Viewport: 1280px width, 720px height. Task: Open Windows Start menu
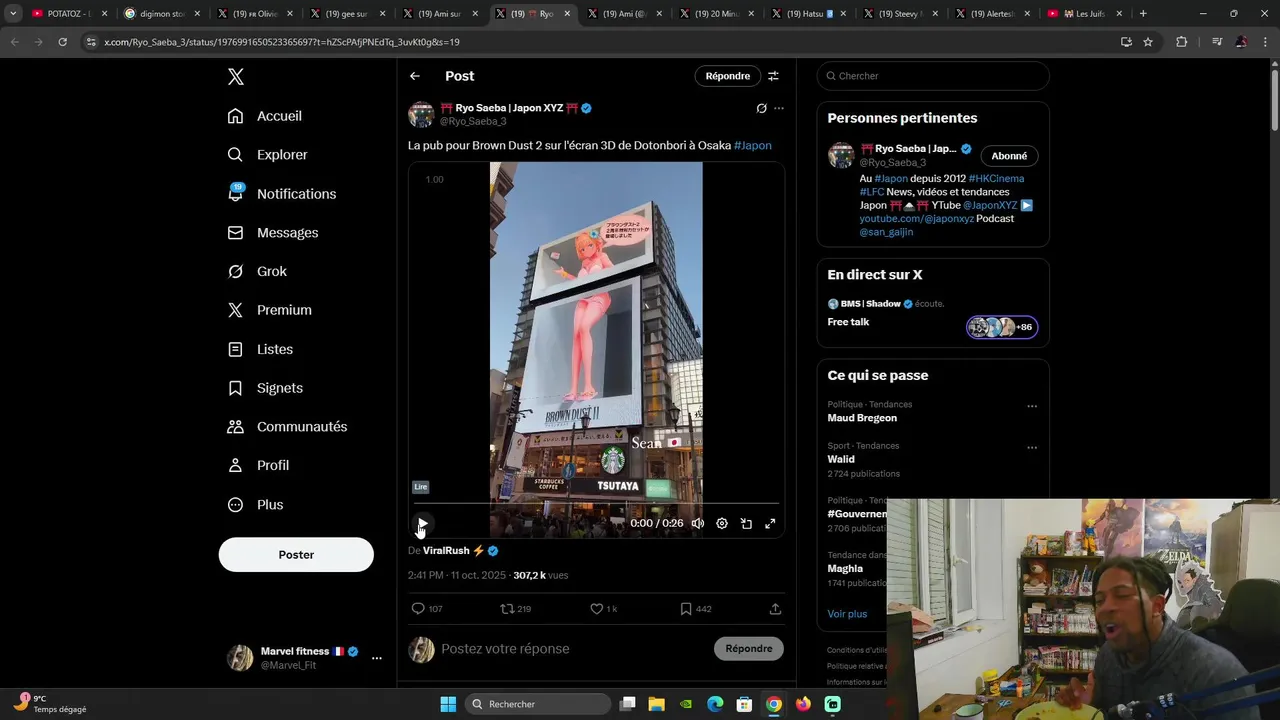click(x=448, y=704)
